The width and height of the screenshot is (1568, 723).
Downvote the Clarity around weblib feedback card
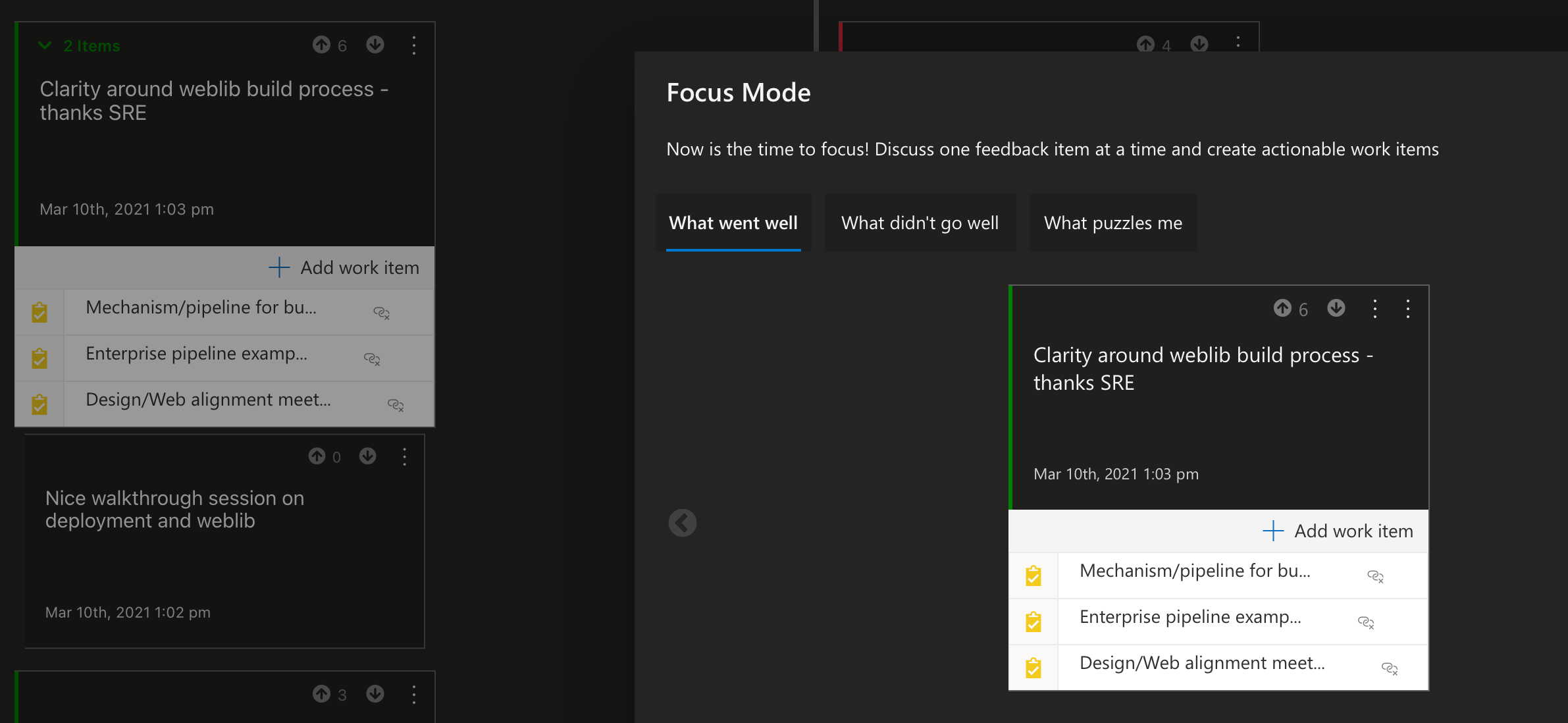pos(375,45)
